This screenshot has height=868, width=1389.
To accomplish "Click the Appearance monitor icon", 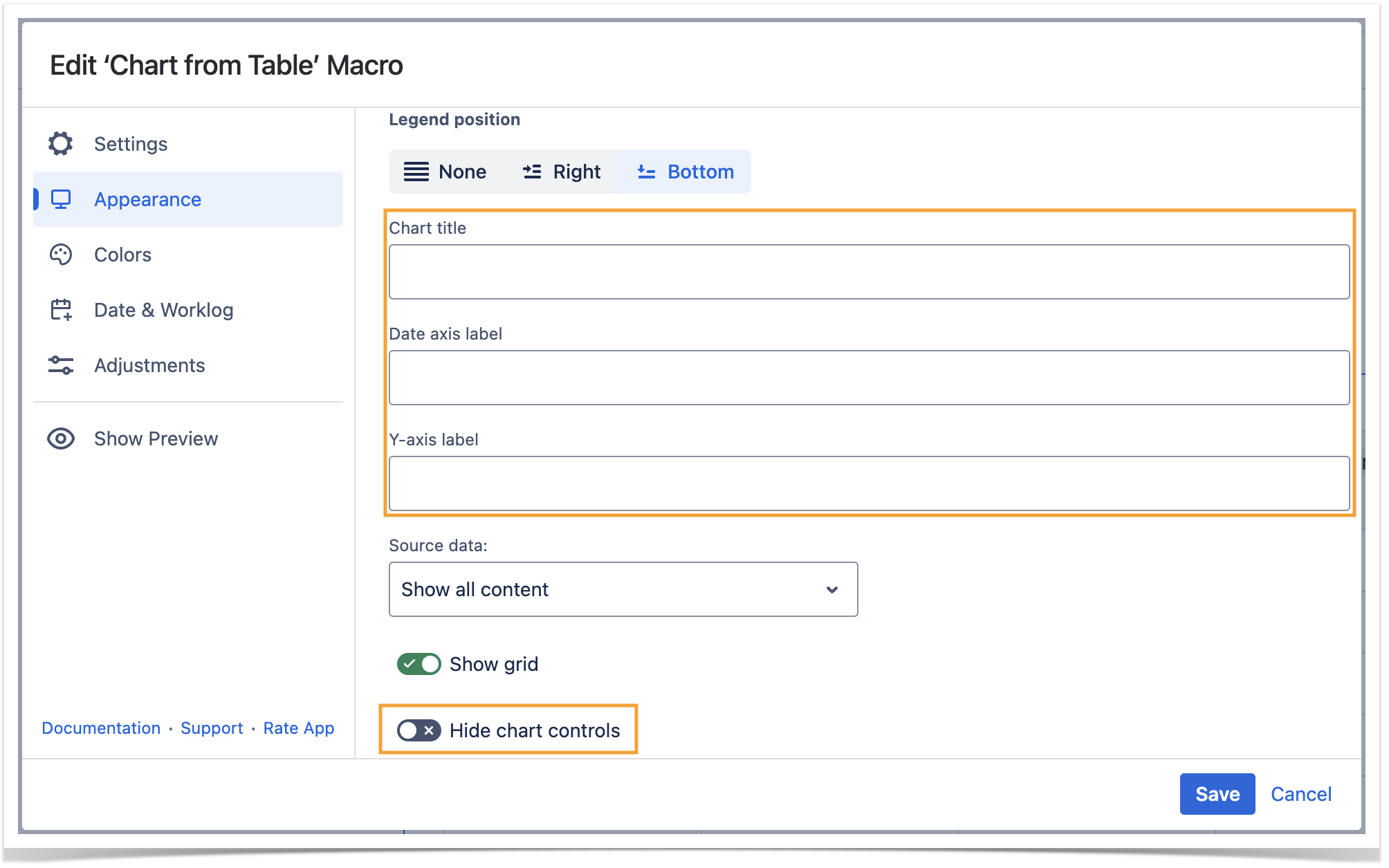I will 61,199.
